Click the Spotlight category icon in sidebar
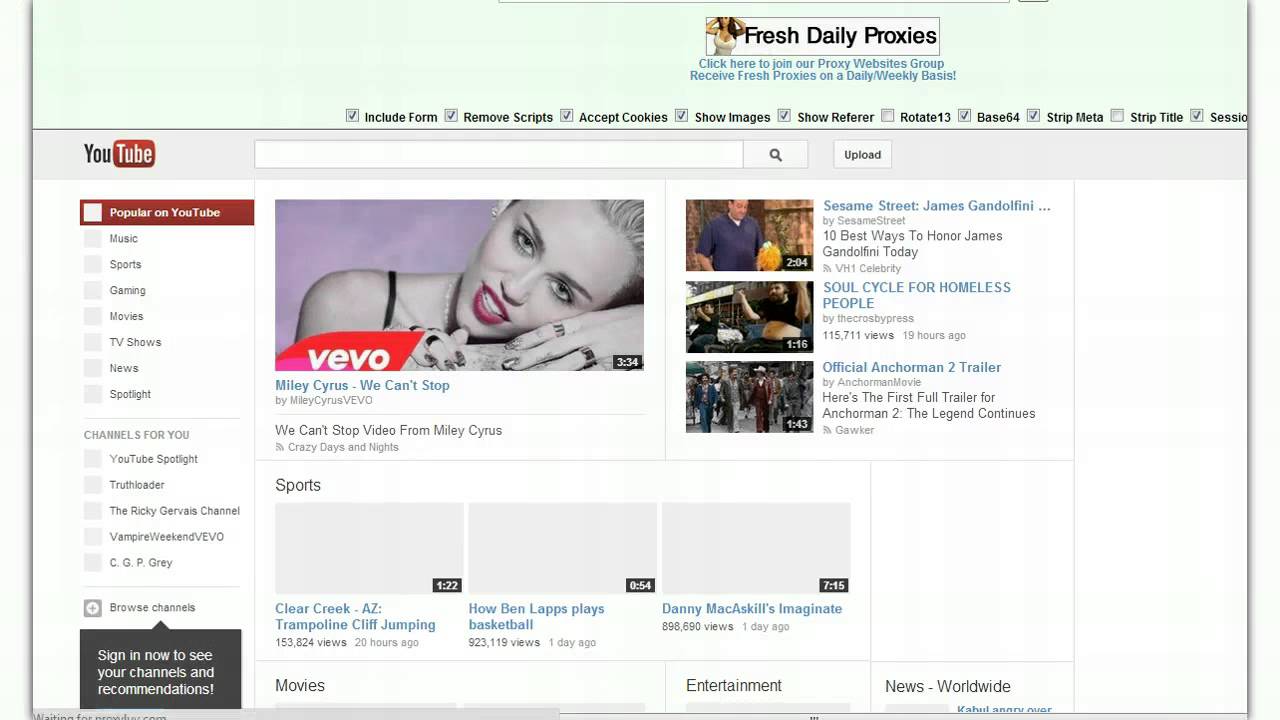Screen dimensions: 1280x720 [93, 395]
